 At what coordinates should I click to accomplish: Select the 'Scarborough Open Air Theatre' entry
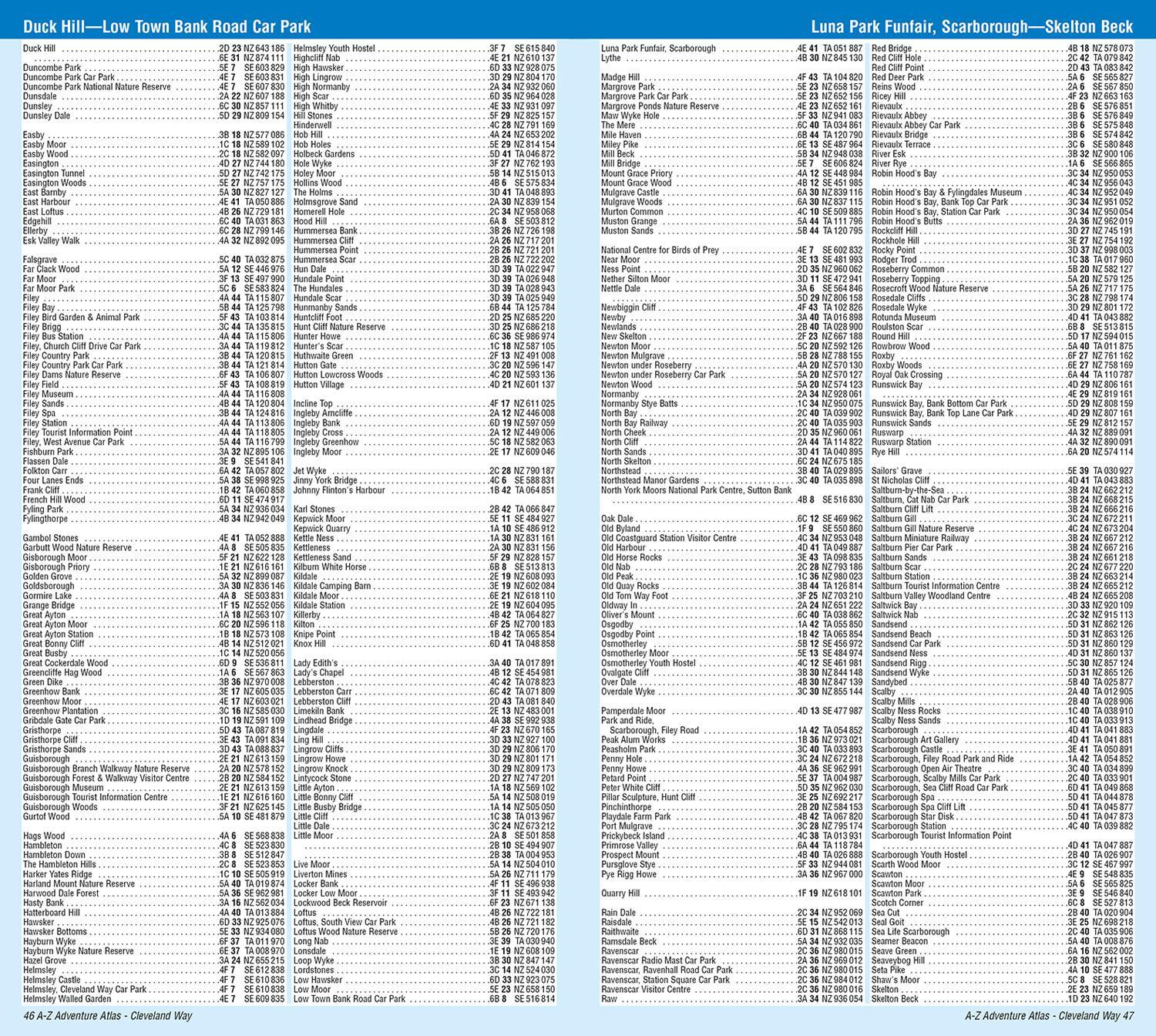pos(1003,769)
